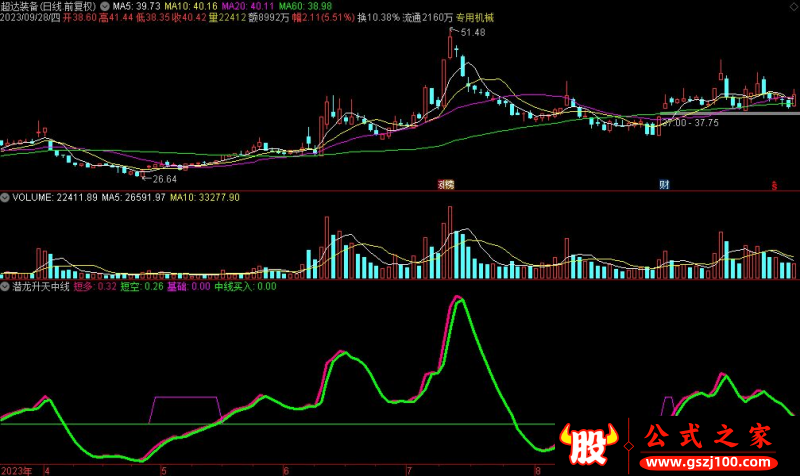The height and width of the screenshot is (476, 800).
Task: Open the 潜龙升天中线 indicator dropdown arrow
Action: click(x=5, y=287)
